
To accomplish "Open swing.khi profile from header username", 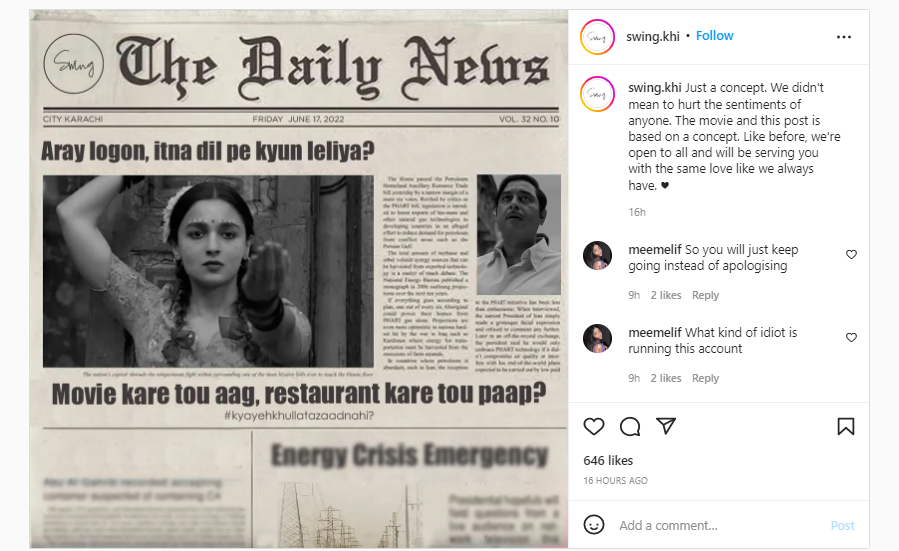I will click(x=652, y=36).
